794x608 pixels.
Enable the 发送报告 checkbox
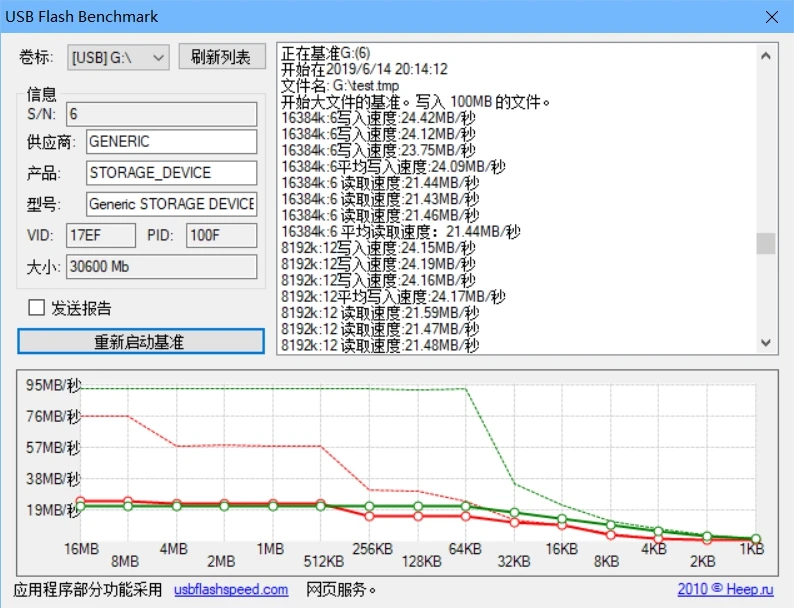[37, 308]
